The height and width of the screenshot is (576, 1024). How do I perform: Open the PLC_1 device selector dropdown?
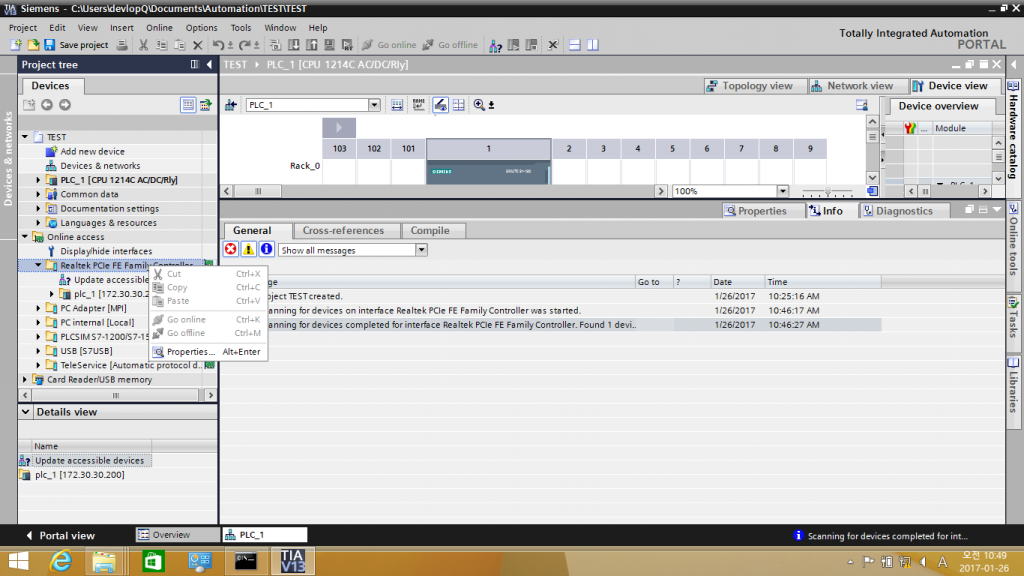click(x=374, y=105)
